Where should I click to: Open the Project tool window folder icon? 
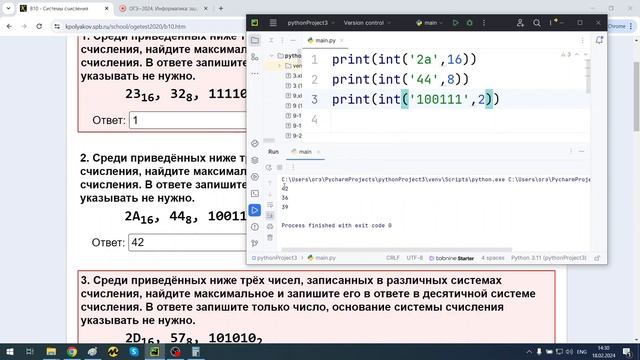[255, 40]
